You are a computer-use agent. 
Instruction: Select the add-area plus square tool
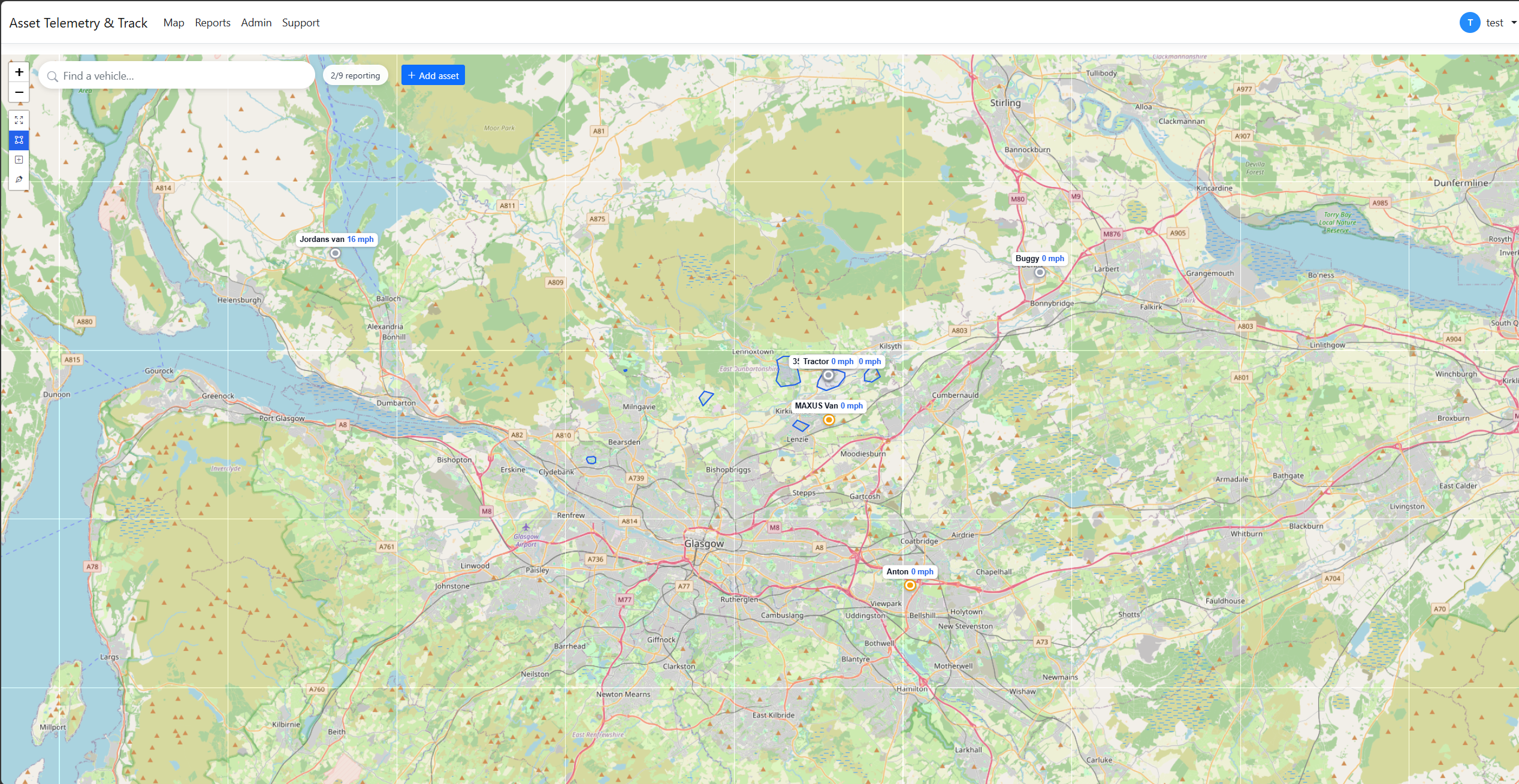19,160
